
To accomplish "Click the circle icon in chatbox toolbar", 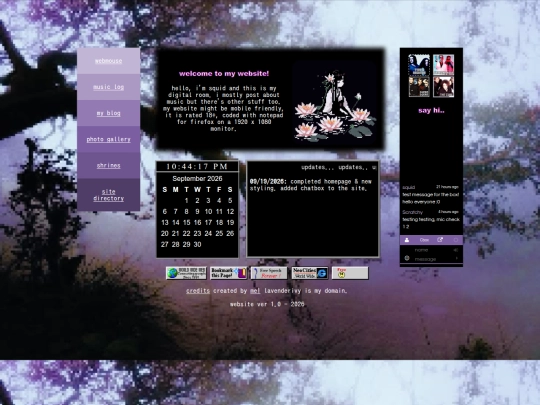I will [x=456, y=240].
